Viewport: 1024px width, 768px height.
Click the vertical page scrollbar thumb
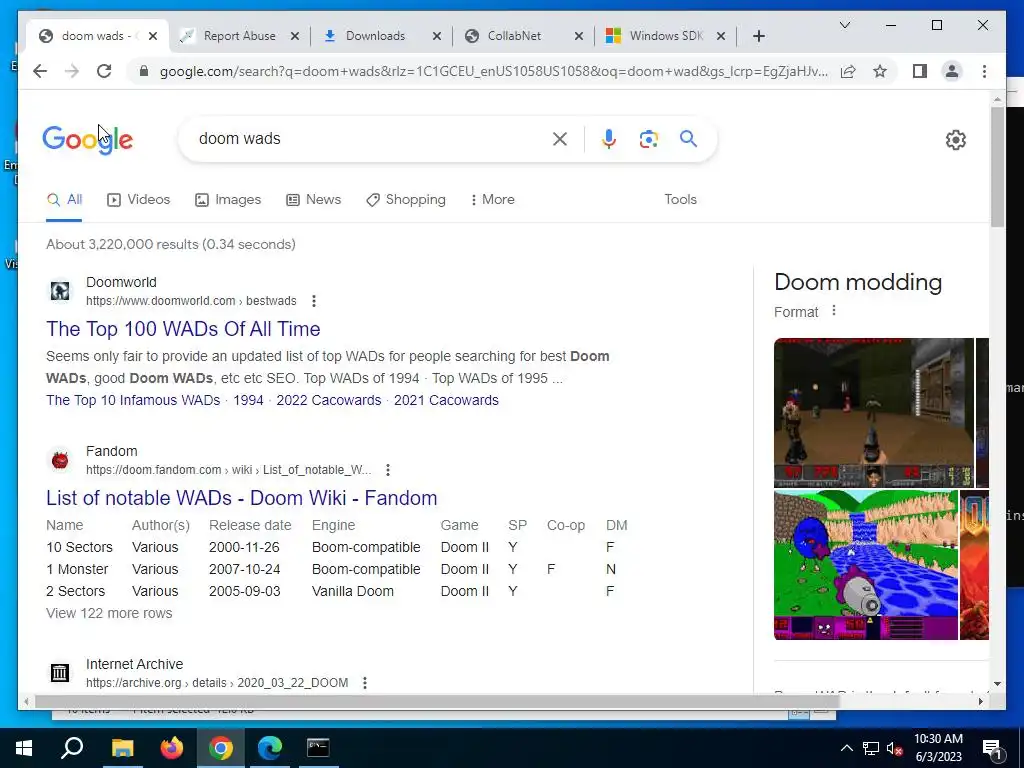point(997,167)
